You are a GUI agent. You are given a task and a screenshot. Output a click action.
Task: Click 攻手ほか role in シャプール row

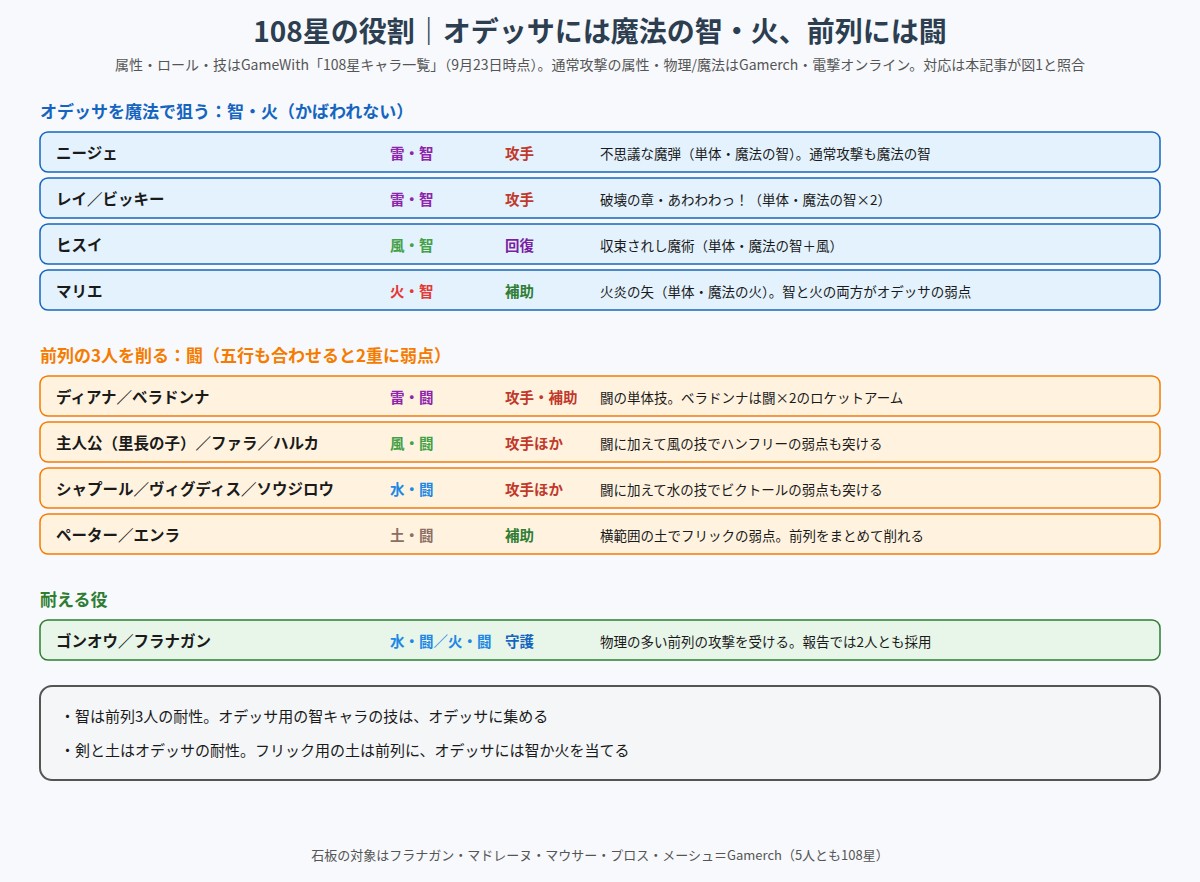pos(534,490)
